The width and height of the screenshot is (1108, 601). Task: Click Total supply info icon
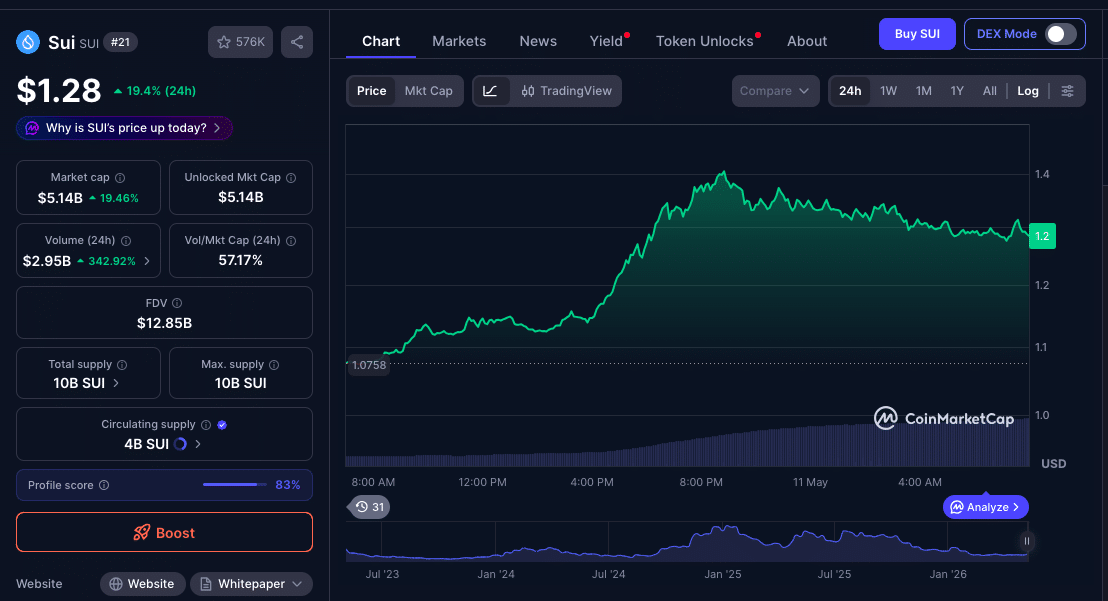tap(122, 365)
